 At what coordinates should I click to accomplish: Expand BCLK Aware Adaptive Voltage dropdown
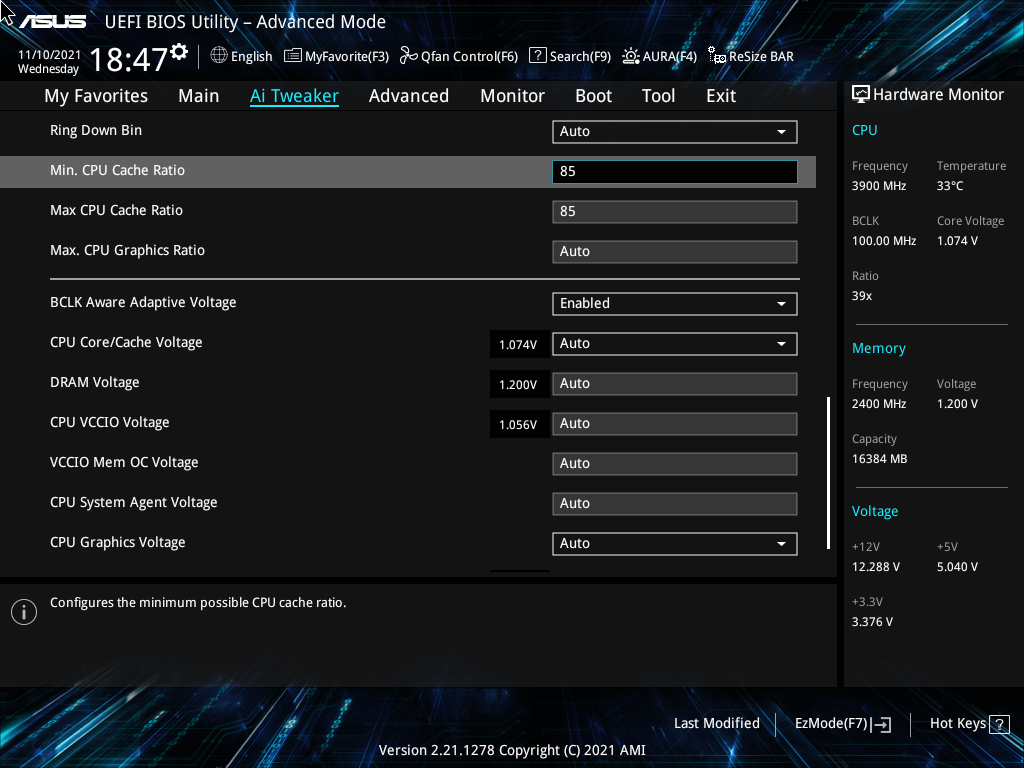[x=675, y=304]
